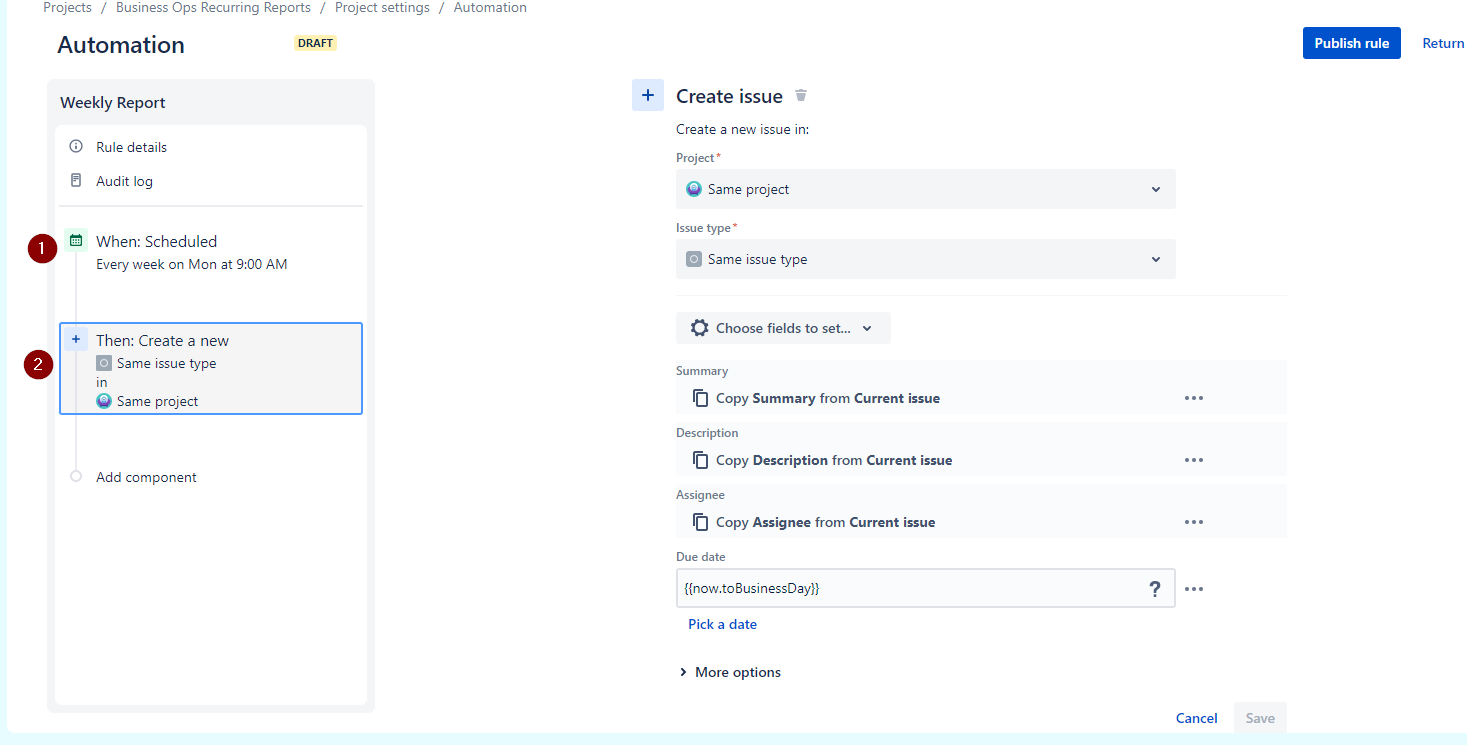Screen dimensions: 1467x745
Task: Click the Weekly Report rule name
Action: (113, 103)
